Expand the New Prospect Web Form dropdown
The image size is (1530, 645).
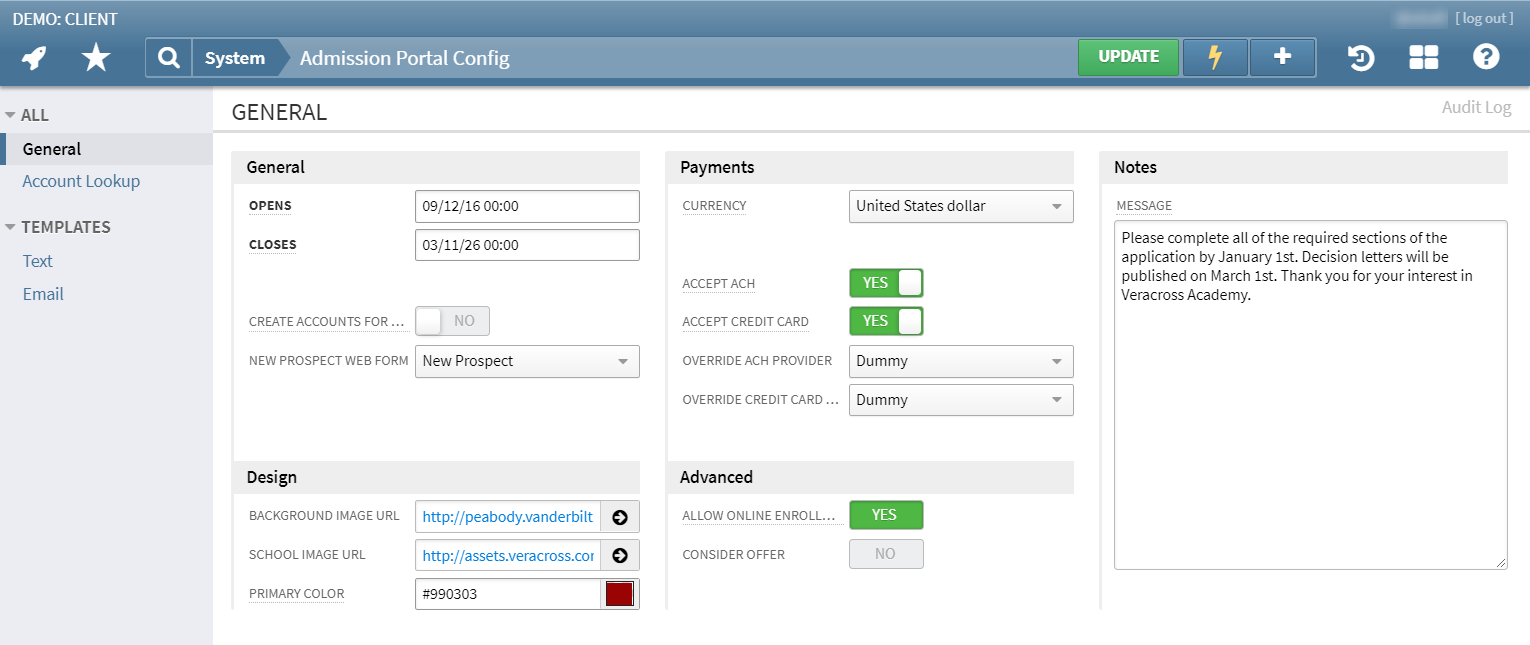tap(527, 361)
